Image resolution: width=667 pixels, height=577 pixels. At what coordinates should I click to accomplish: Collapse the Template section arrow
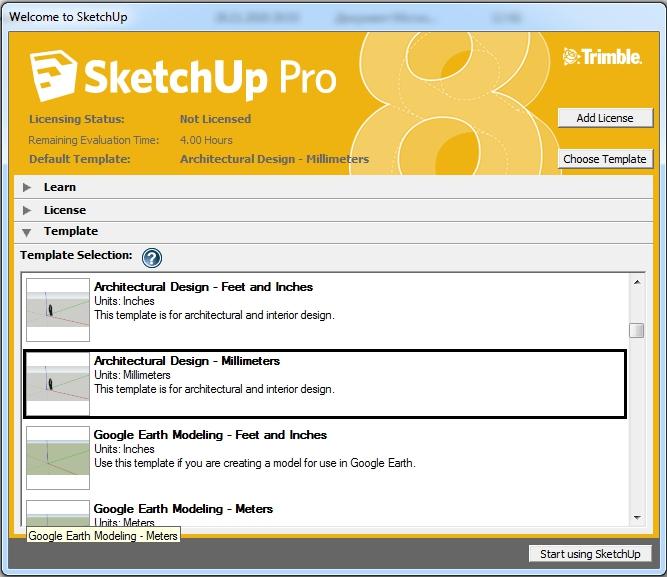coord(27,232)
